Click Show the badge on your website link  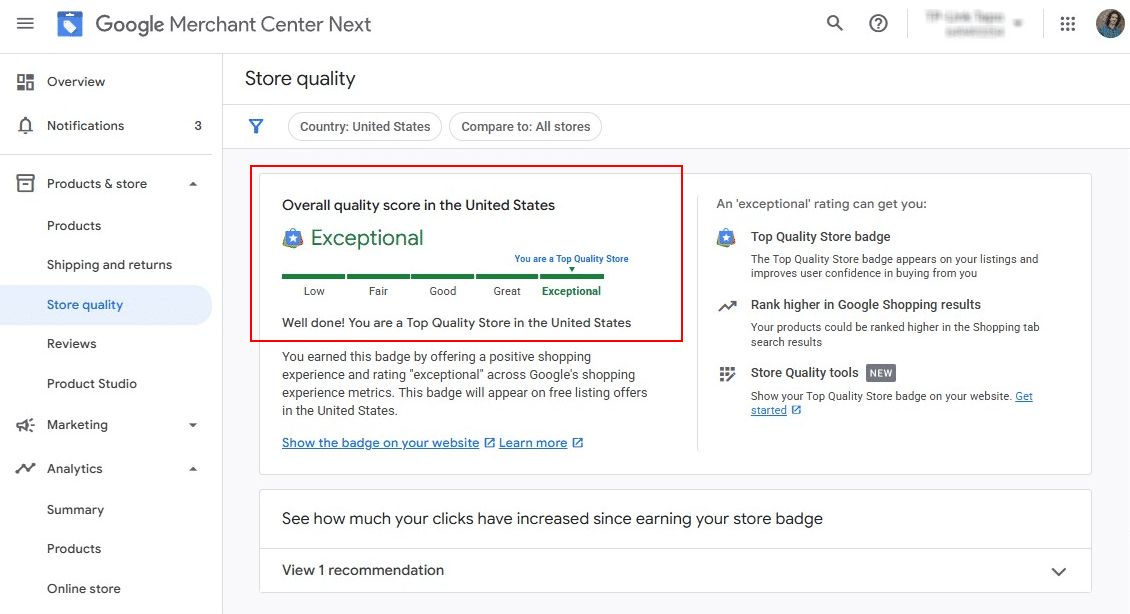tap(381, 443)
